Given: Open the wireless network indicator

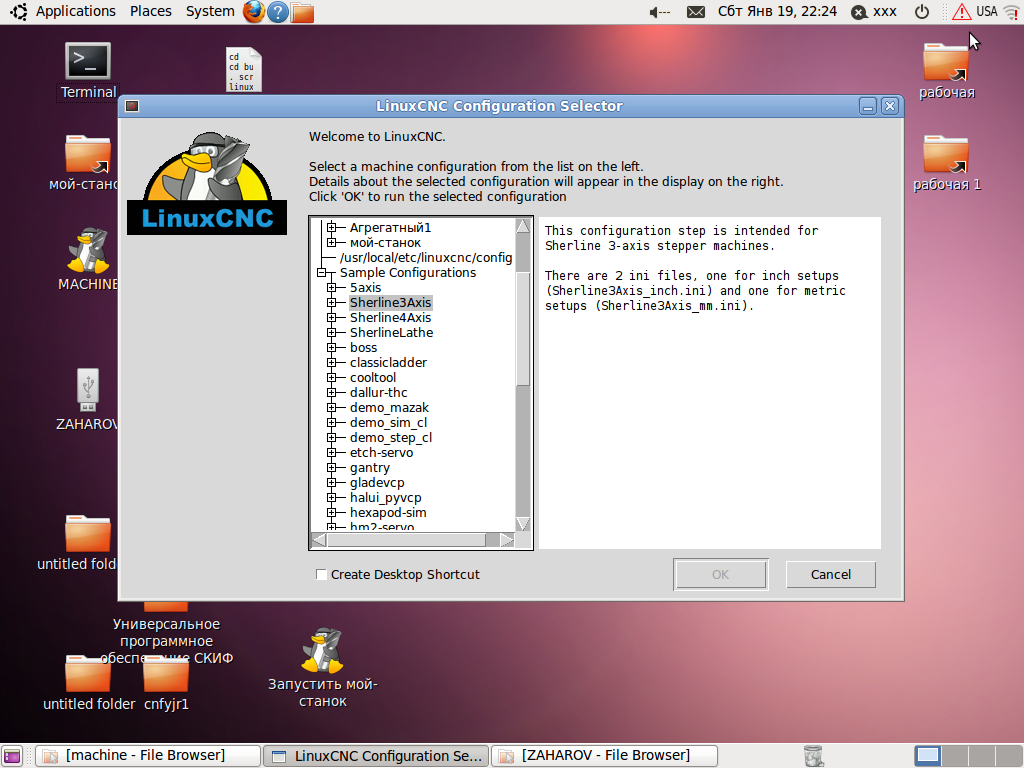Looking at the screenshot, I should (x=1012, y=12).
